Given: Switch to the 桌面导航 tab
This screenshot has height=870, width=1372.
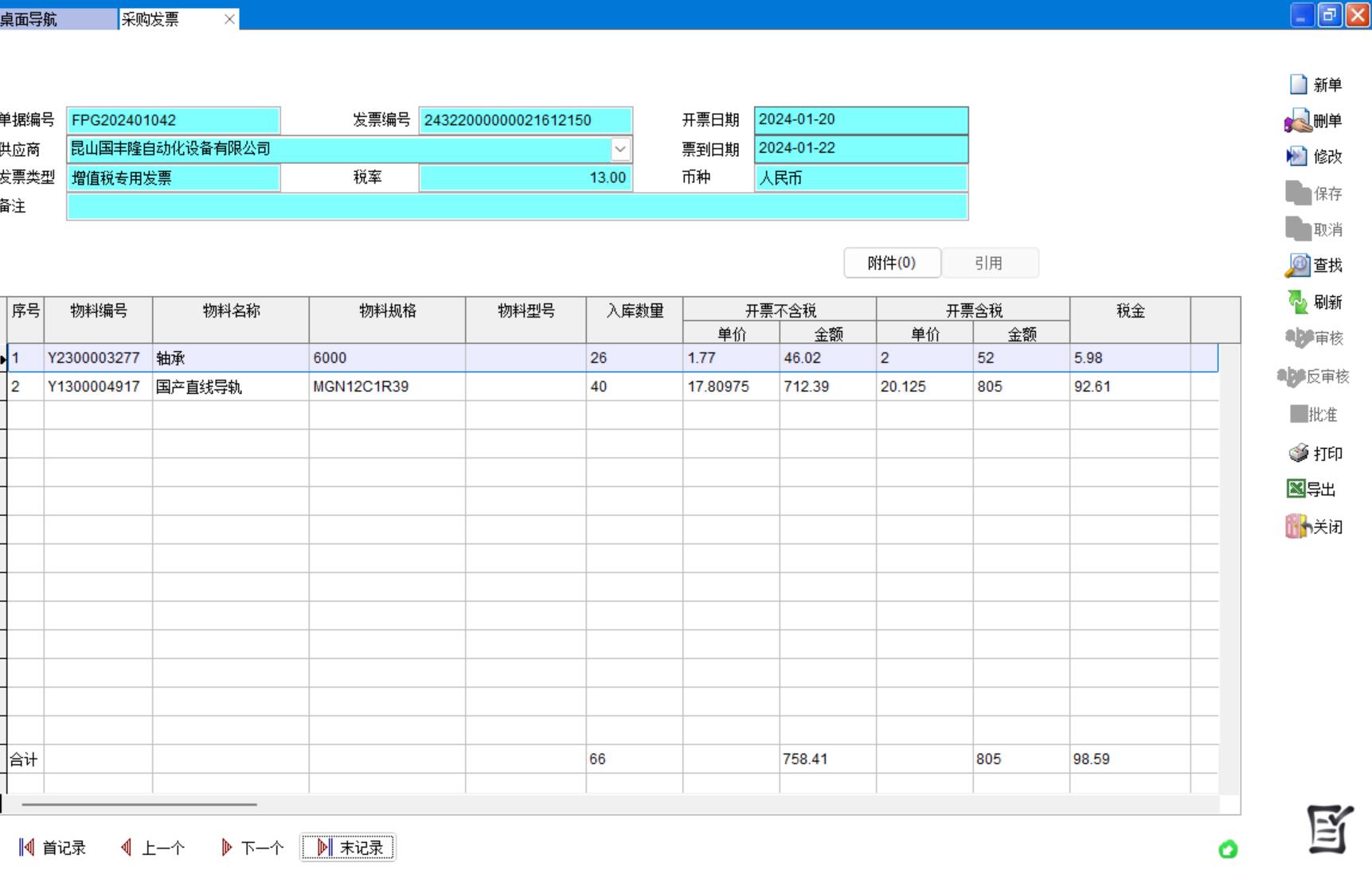Looking at the screenshot, I should (57, 19).
